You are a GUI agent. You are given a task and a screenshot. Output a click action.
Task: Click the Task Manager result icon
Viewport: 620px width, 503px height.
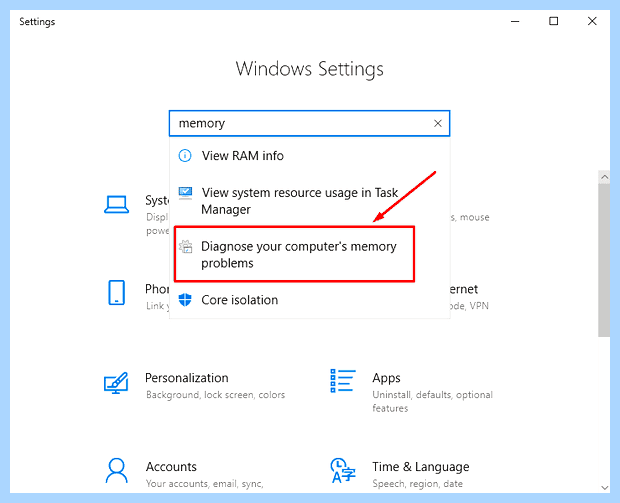(185, 193)
